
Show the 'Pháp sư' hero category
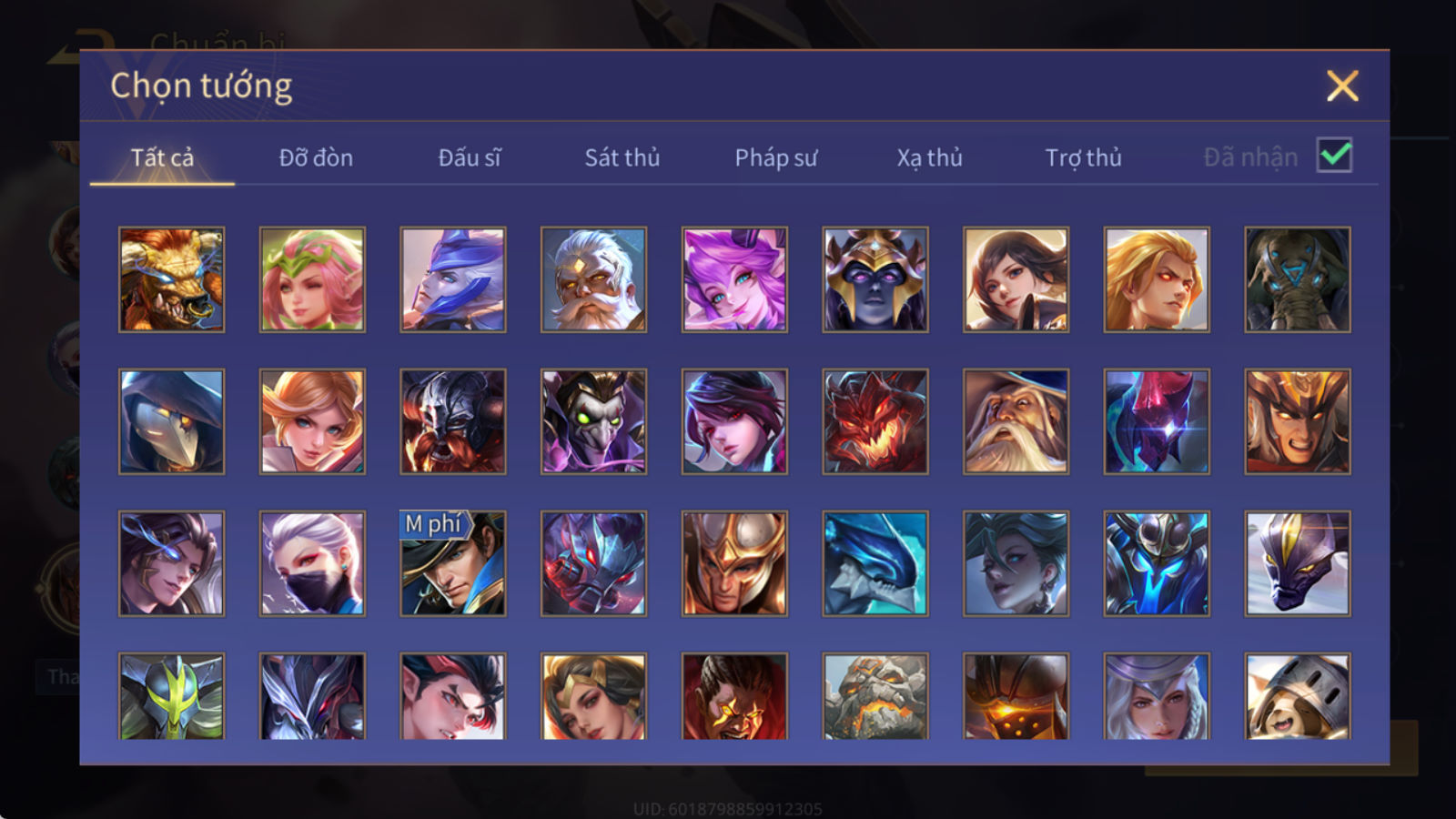click(x=775, y=157)
